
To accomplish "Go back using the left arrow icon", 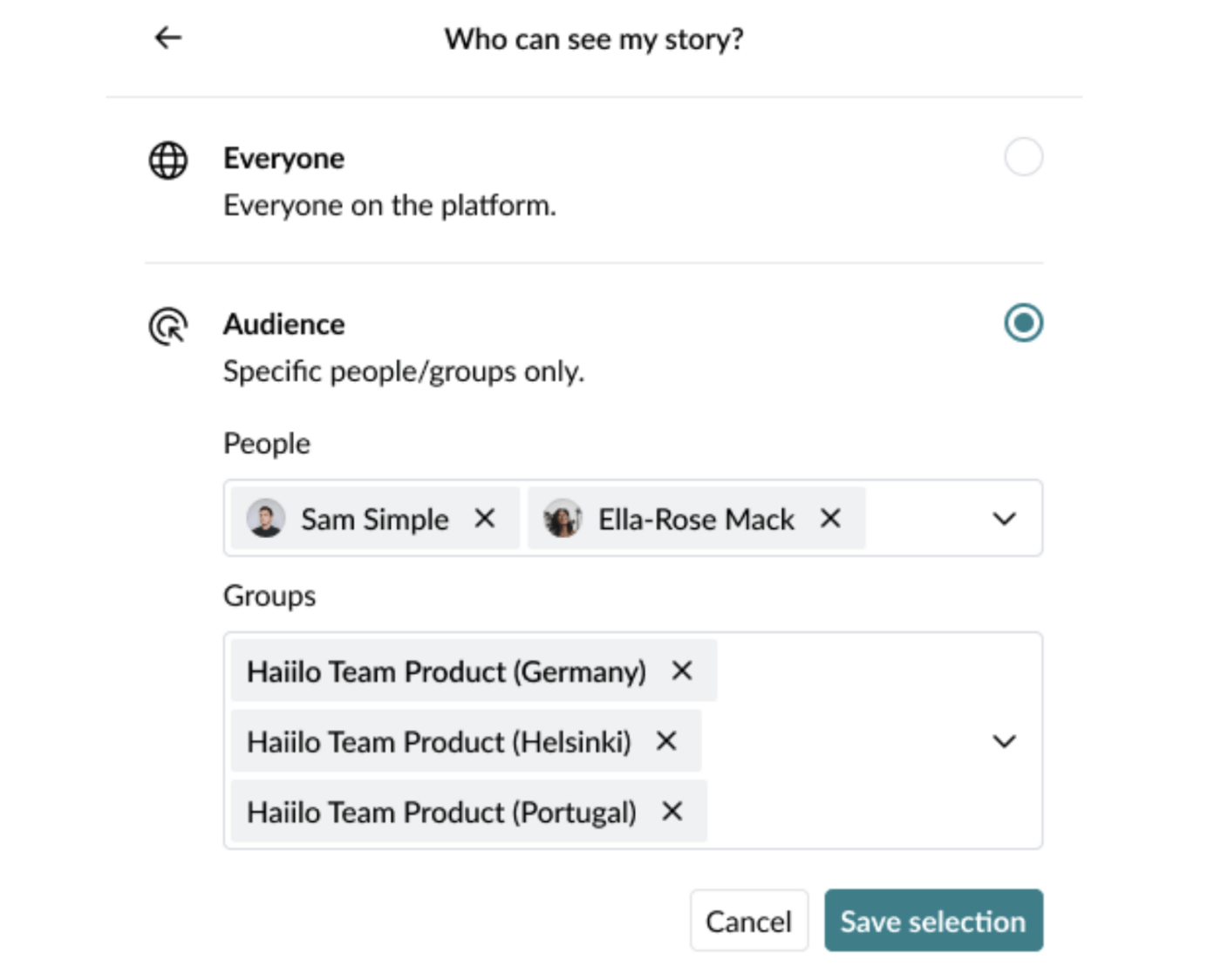I will [168, 37].
